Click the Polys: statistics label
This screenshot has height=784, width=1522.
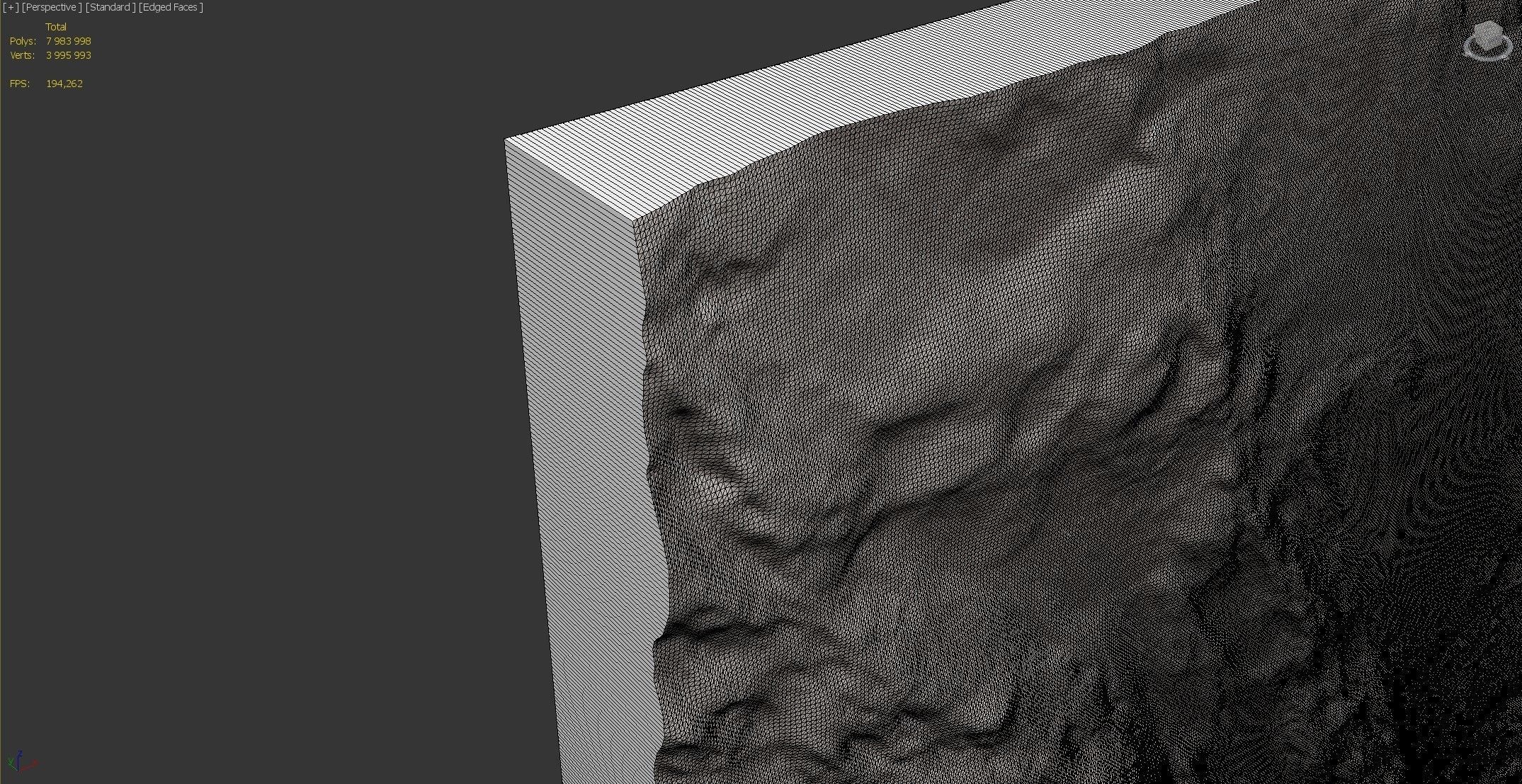coord(23,41)
